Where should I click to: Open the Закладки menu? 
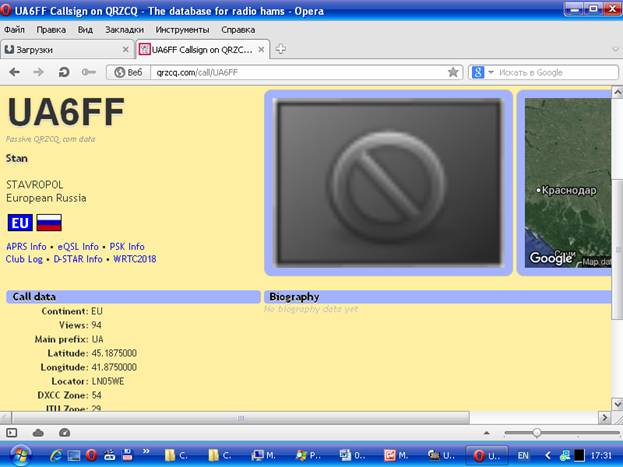(x=124, y=30)
